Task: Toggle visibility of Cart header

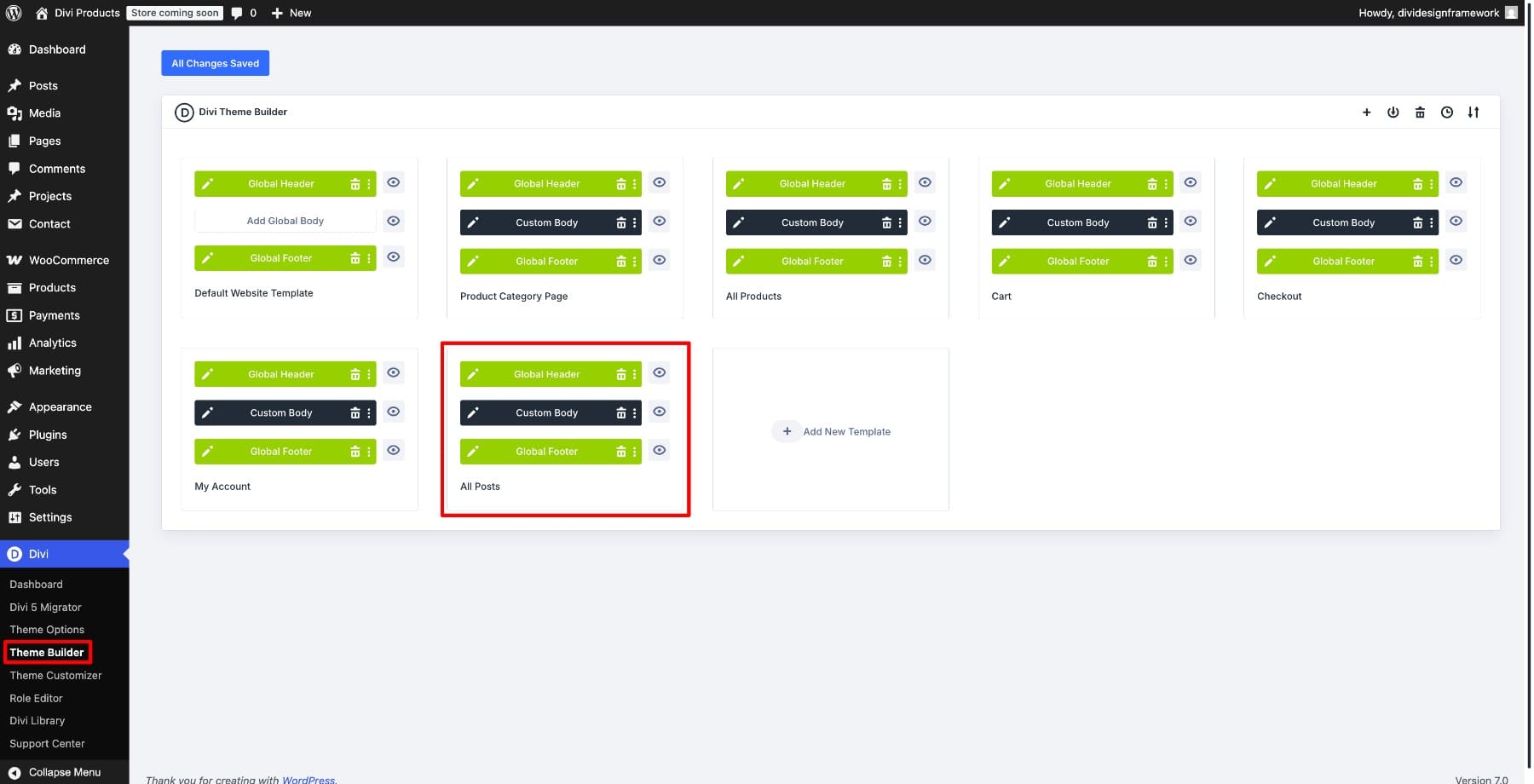Action: (1191, 182)
